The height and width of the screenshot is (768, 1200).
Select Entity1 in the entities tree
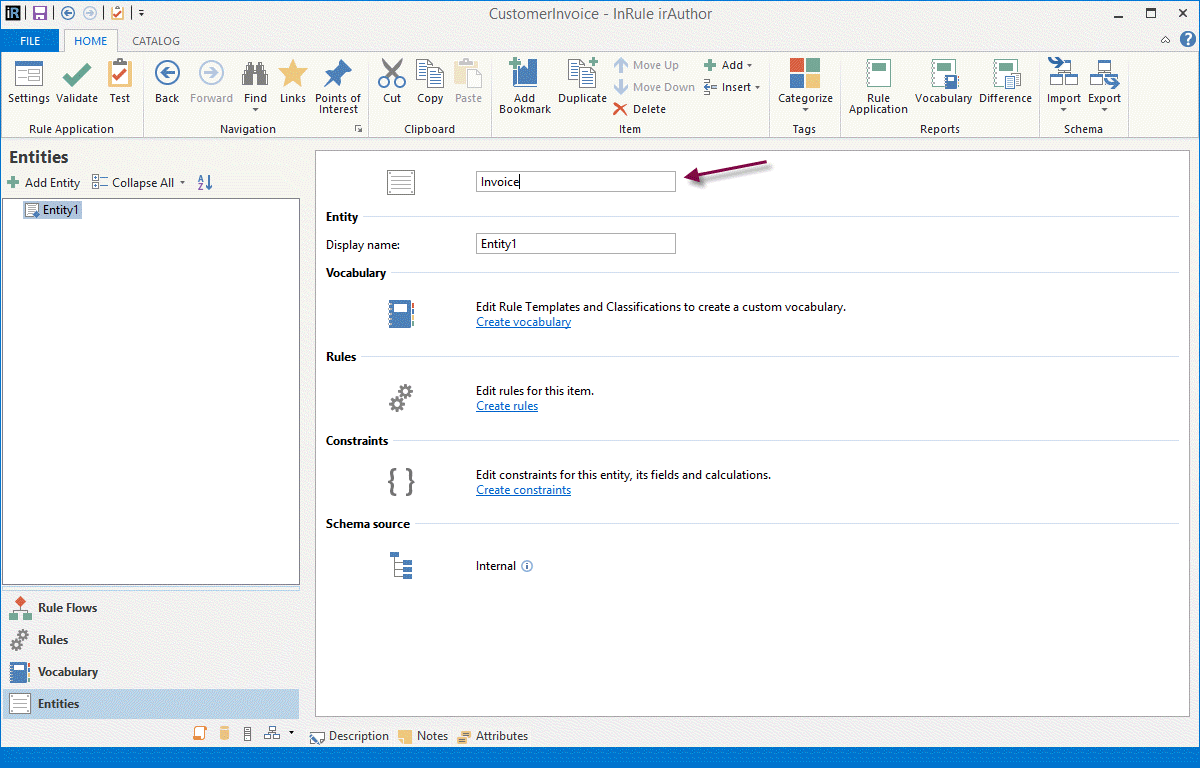pos(60,210)
